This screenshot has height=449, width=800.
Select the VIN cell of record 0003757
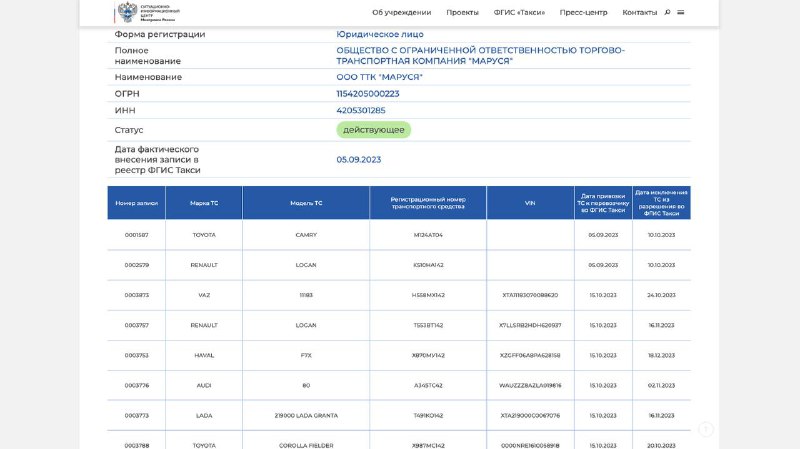click(x=530, y=325)
